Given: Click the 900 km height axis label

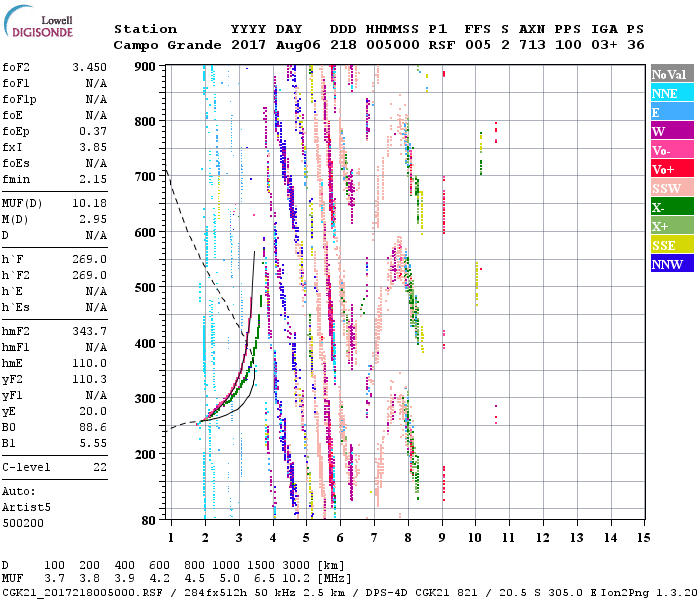Looking at the screenshot, I should pos(146,66).
